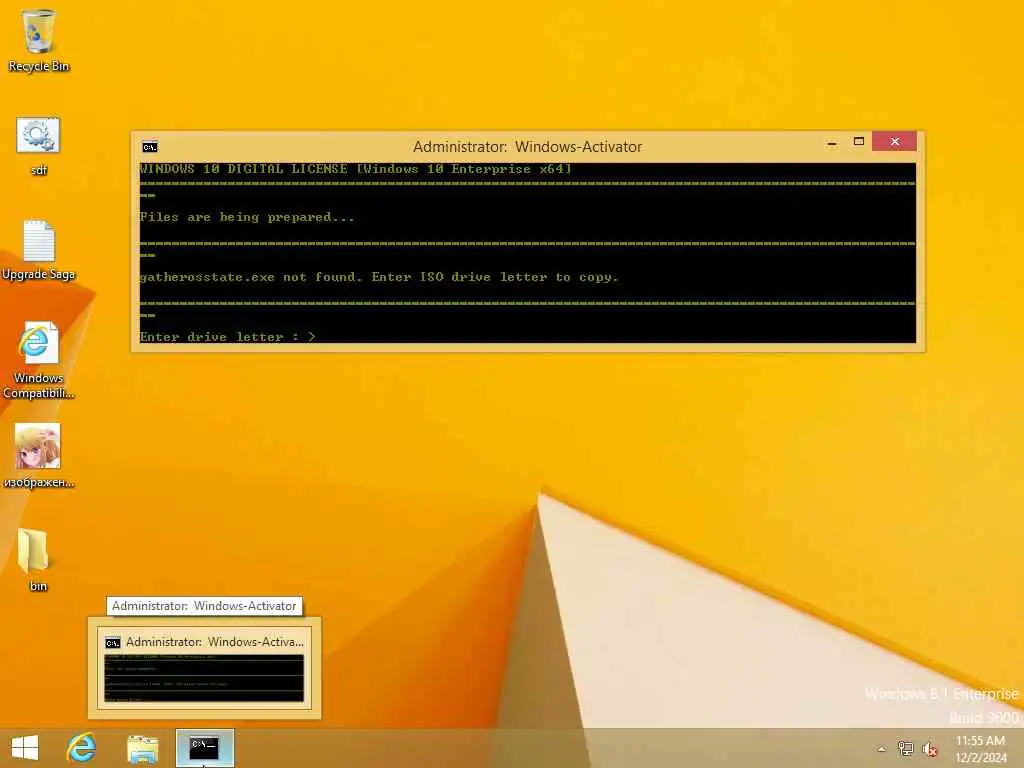Click the command prompt taskbar button

click(204, 748)
